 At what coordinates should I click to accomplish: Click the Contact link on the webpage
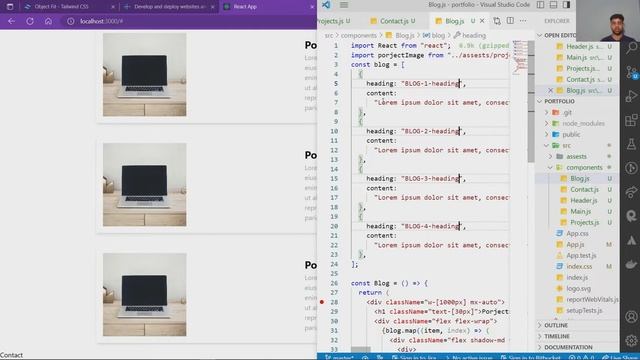pyautogui.click(x=11, y=355)
